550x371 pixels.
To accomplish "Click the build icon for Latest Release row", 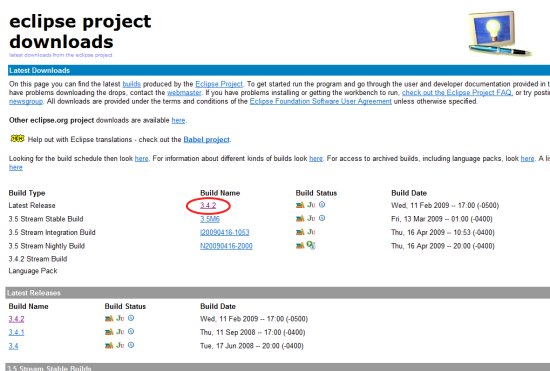I will coord(300,205).
